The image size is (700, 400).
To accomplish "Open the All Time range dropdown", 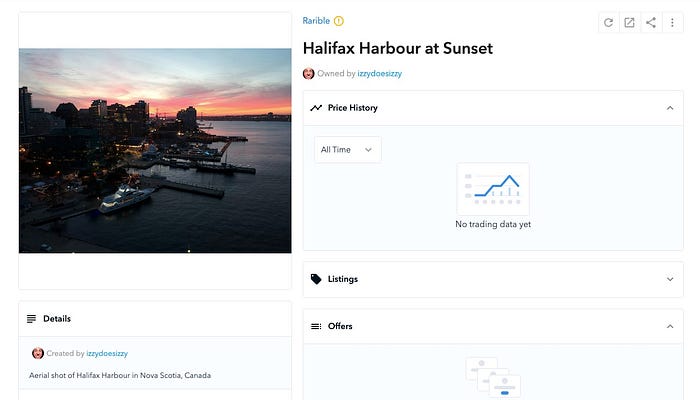I will tap(347, 150).
